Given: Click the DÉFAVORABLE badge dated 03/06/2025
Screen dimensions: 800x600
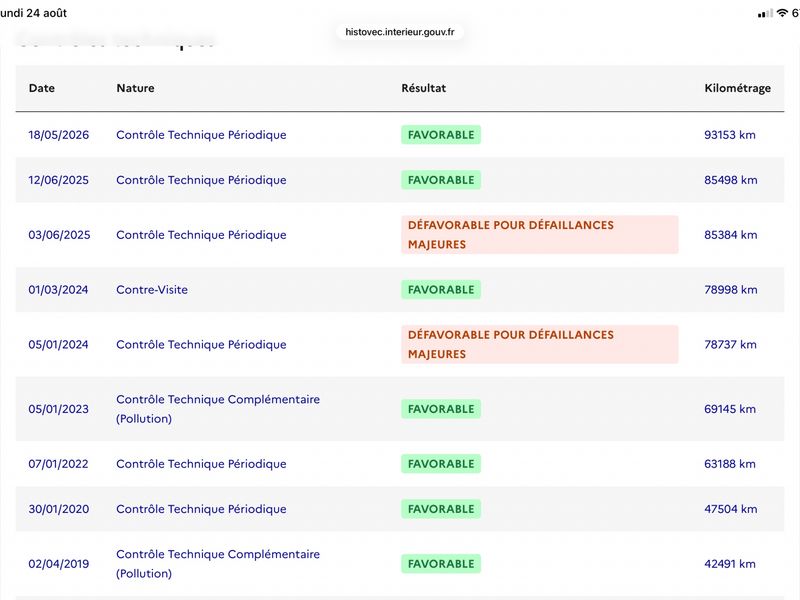Looking at the screenshot, I should coord(540,235).
